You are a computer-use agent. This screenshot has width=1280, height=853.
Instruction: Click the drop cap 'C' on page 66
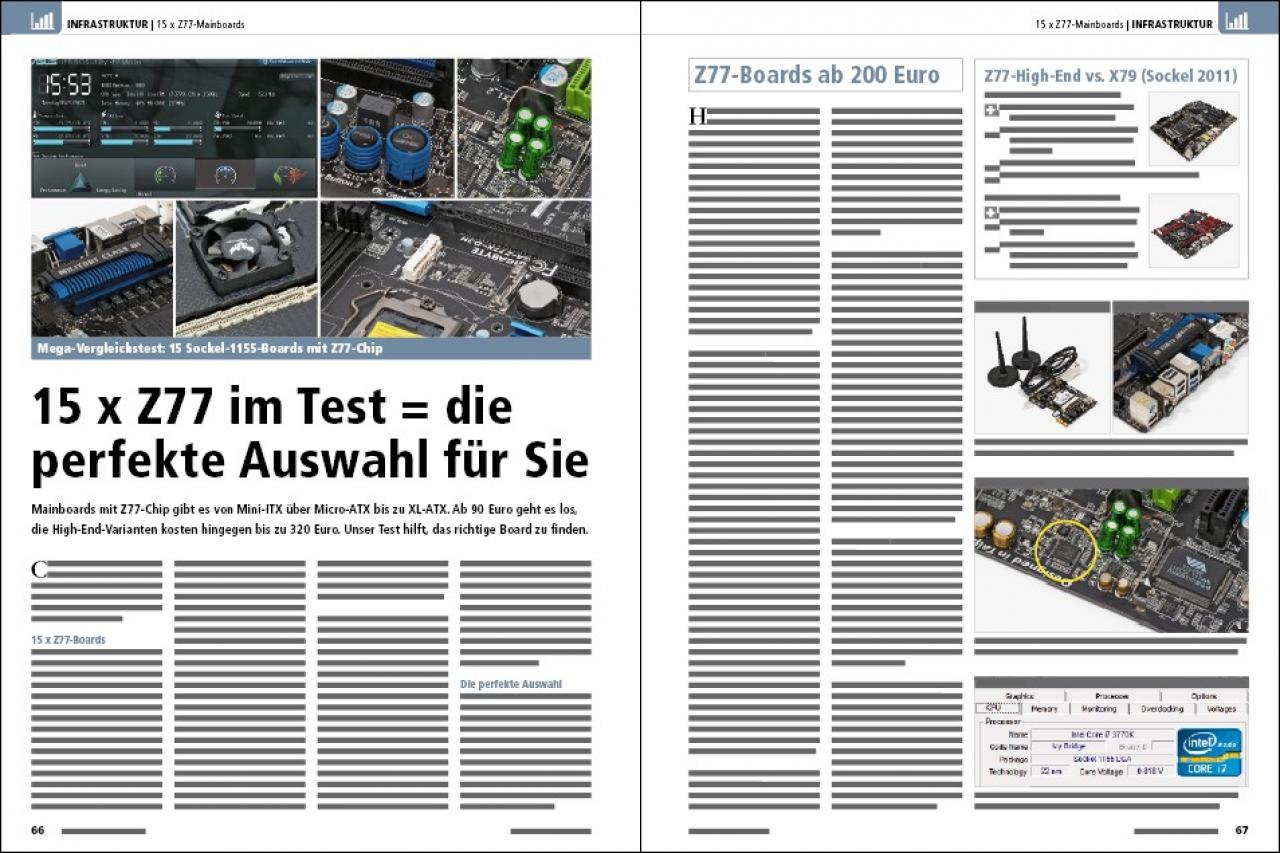click(40, 570)
